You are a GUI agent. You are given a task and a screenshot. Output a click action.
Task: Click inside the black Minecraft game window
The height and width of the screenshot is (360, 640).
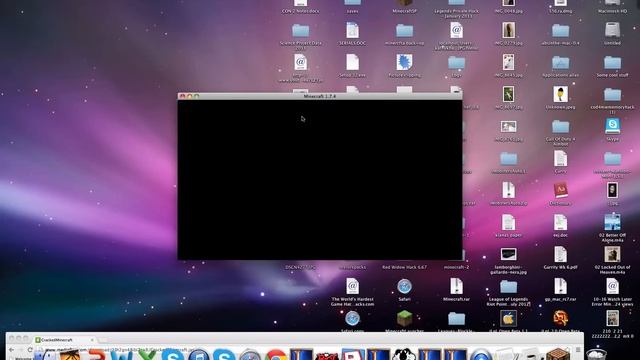(320, 180)
